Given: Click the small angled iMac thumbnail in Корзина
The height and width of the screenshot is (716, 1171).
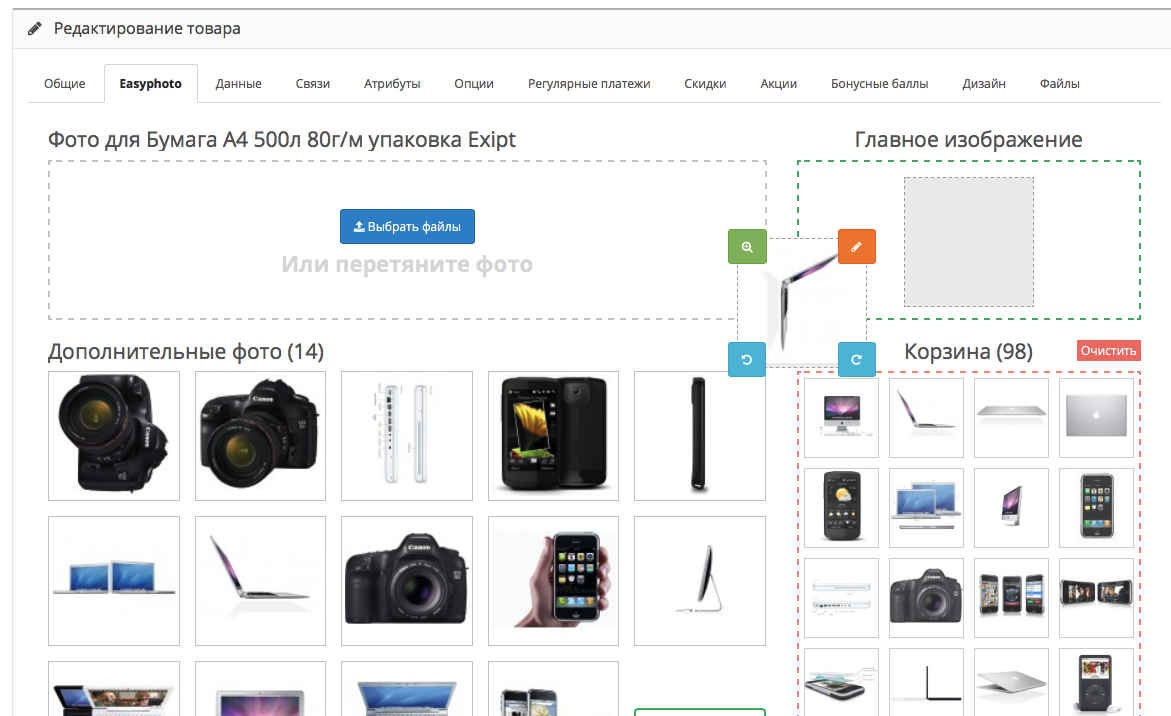Looking at the screenshot, I should click(1011, 508).
